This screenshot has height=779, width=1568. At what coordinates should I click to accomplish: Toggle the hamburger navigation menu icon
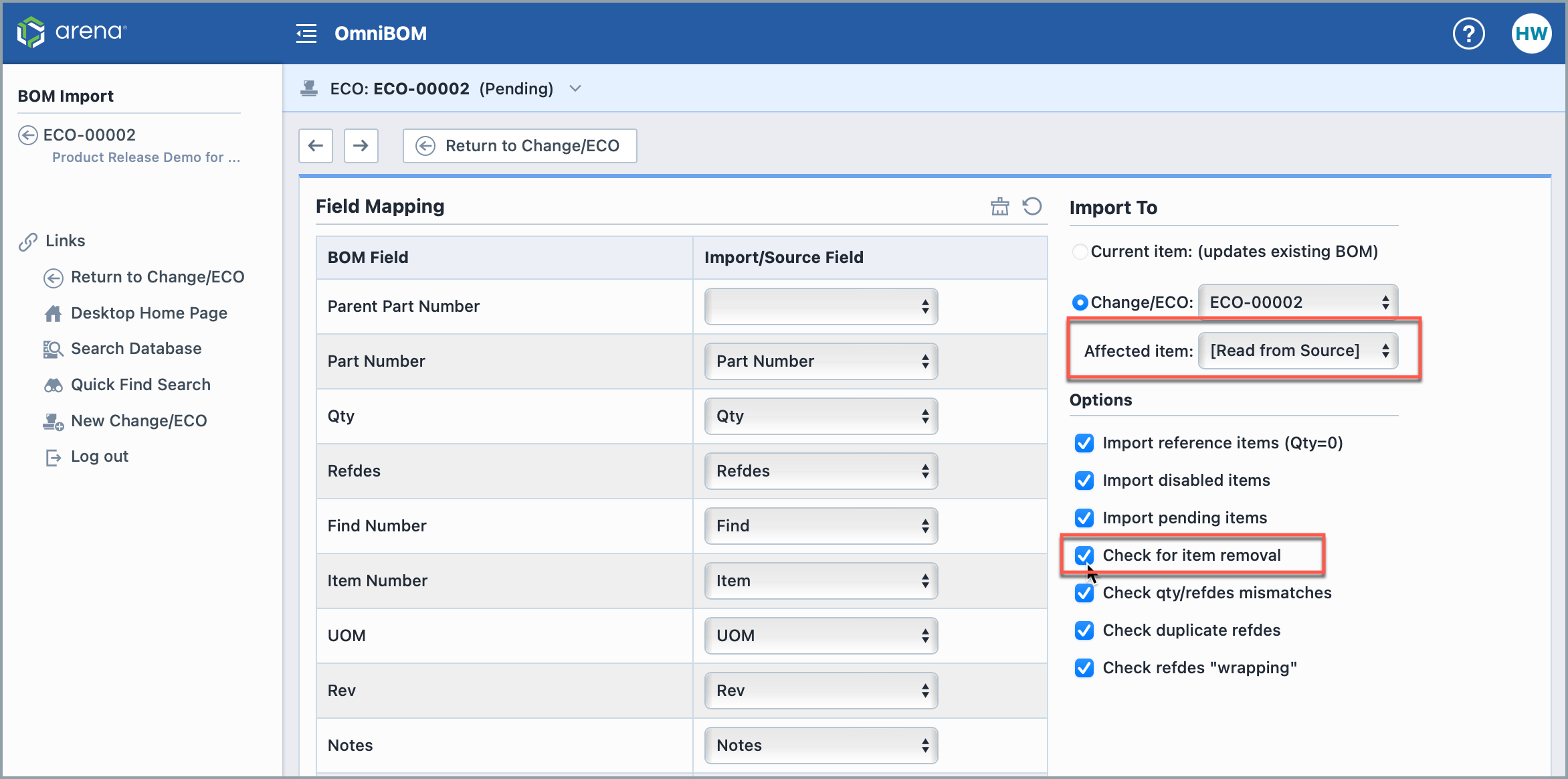click(306, 33)
